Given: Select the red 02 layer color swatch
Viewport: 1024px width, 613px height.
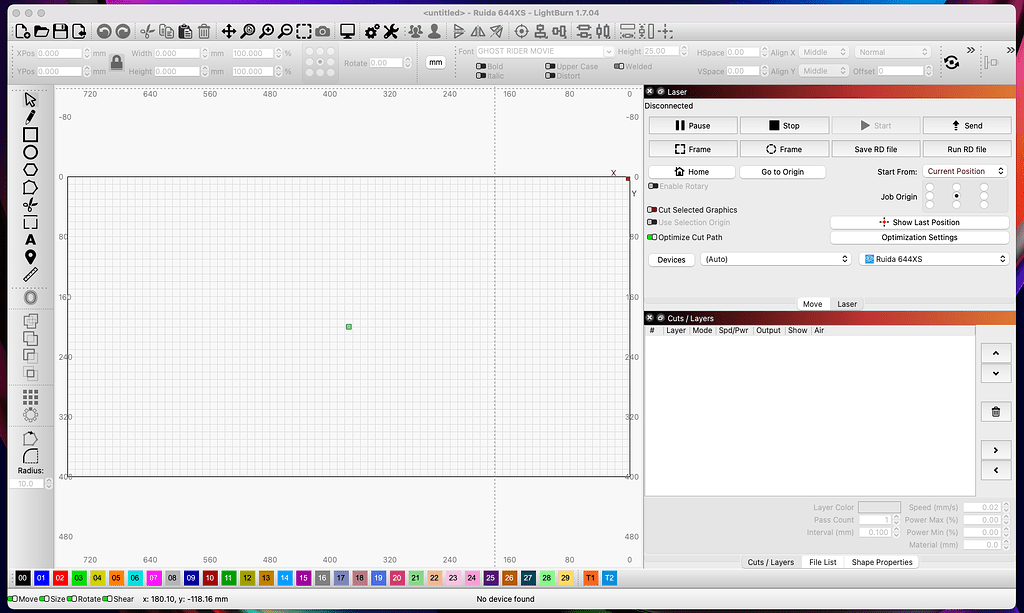Looking at the screenshot, I should pyautogui.click(x=62, y=577).
